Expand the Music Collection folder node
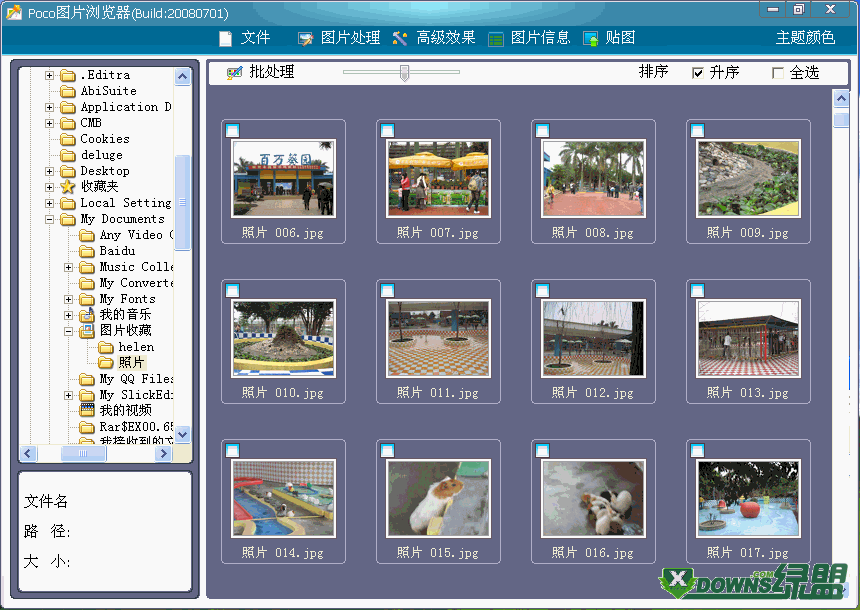The height and width of the screenshot is (610, 860). pos(68,267)
